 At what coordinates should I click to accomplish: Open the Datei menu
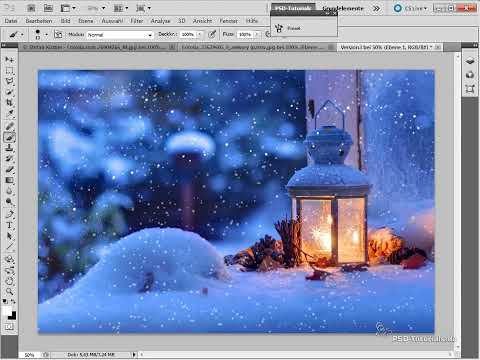click(11, 21)
